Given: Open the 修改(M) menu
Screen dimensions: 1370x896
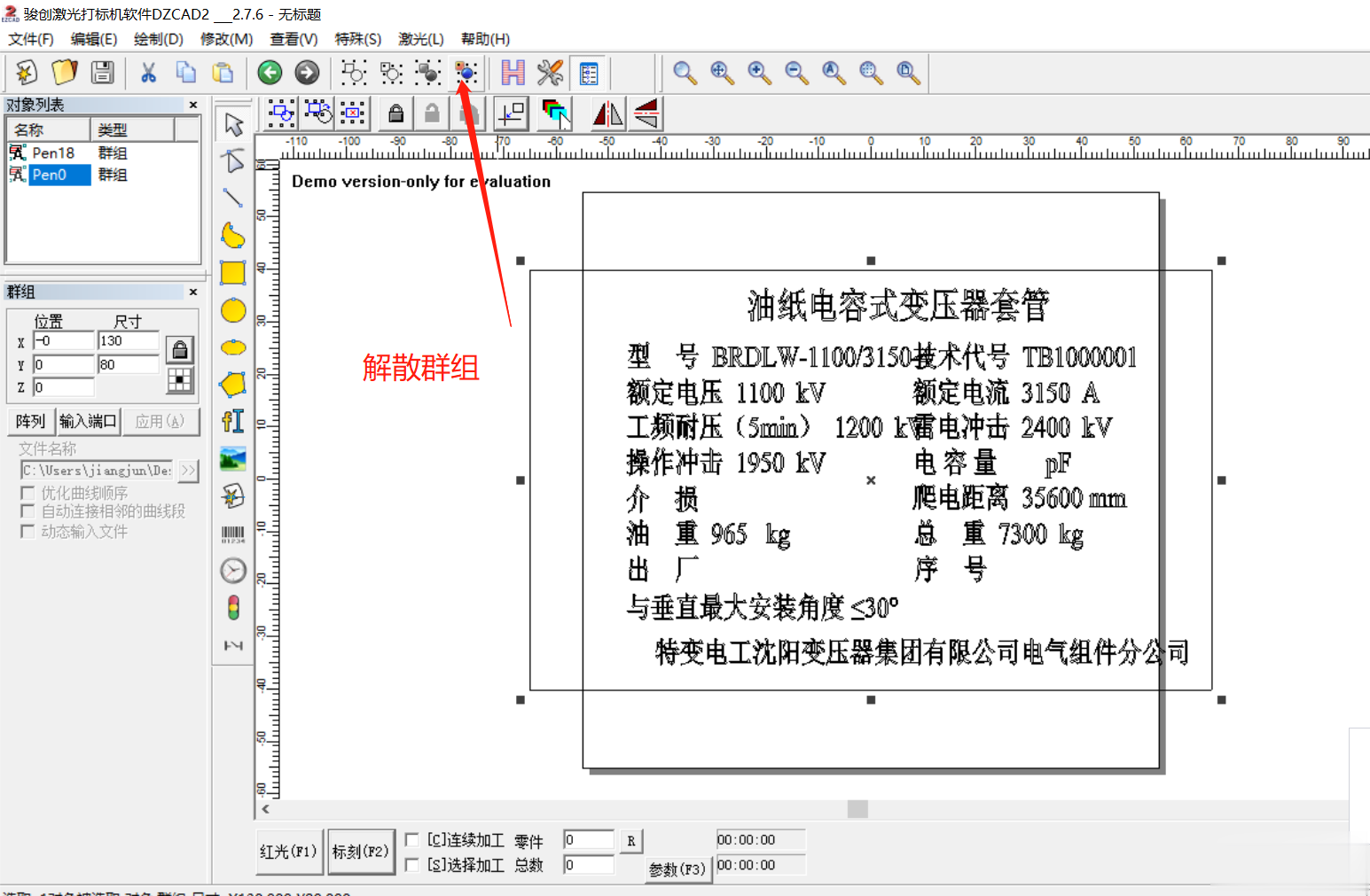Looking at the screenshot, I should [x=227, y=39].
